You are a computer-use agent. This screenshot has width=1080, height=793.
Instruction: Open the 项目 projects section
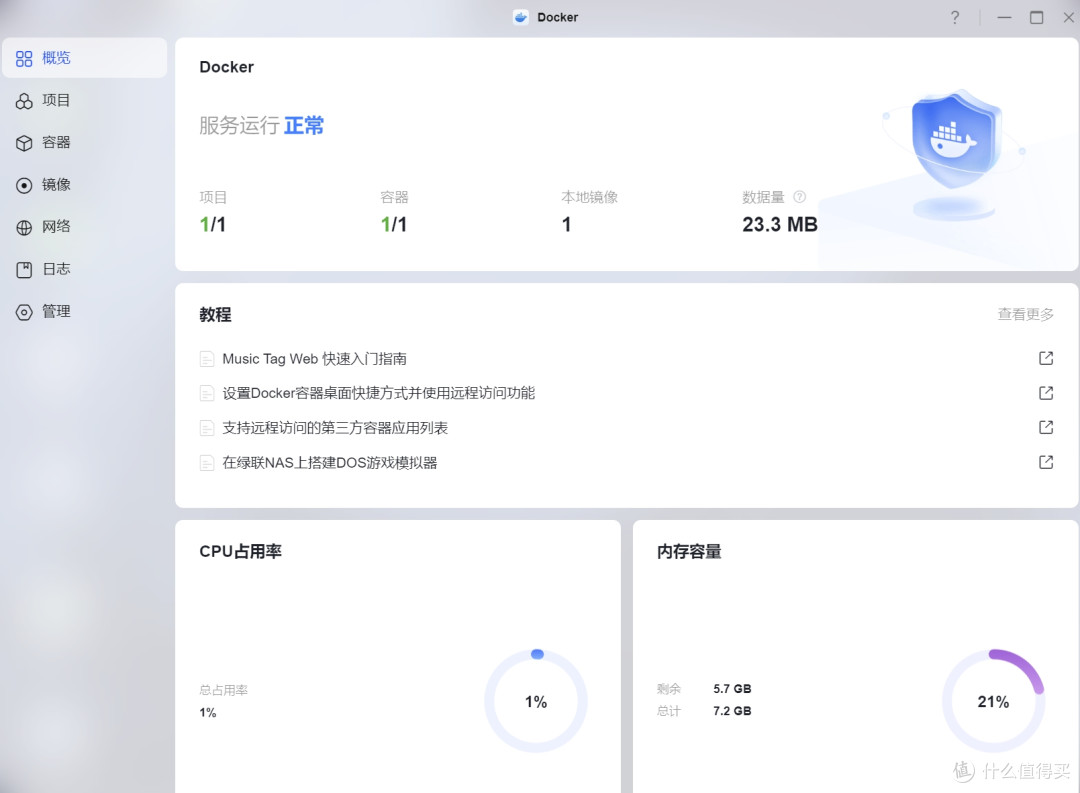85,101
